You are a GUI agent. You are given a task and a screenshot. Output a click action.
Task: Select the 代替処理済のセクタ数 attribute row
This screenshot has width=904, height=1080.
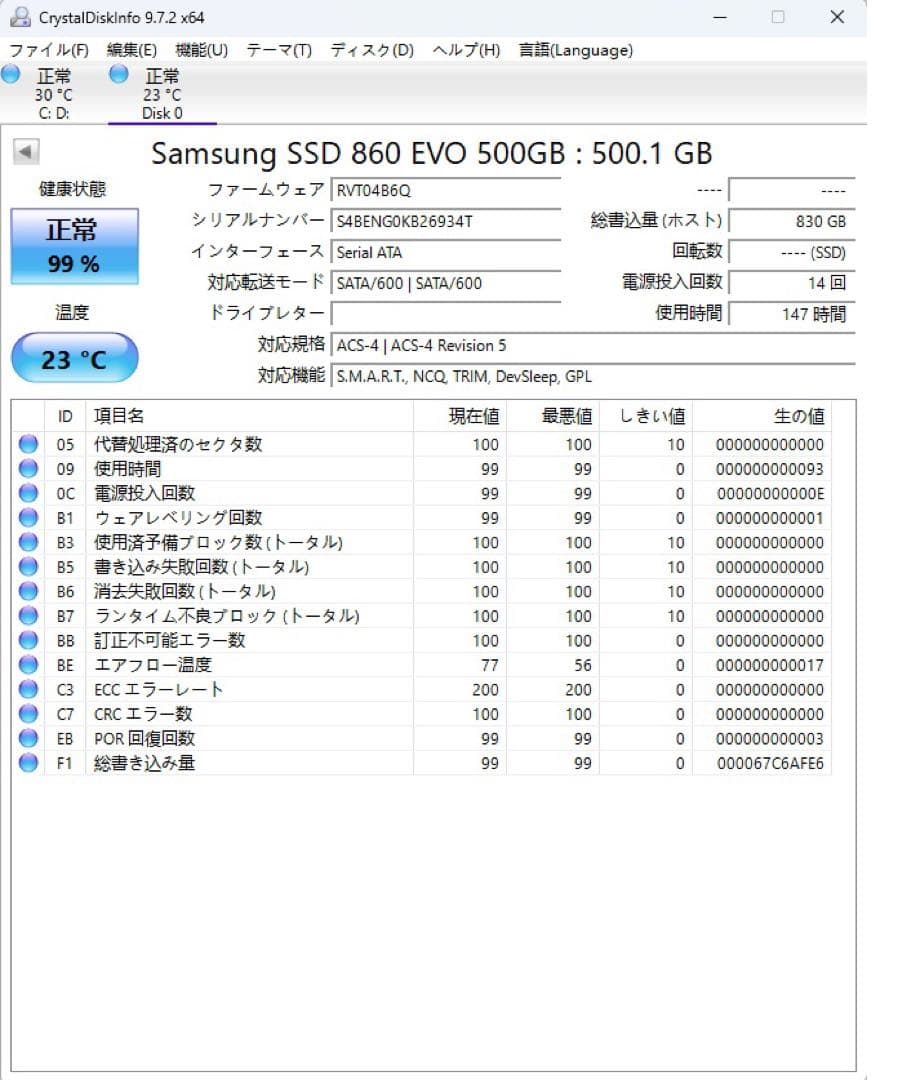point(422,444)
